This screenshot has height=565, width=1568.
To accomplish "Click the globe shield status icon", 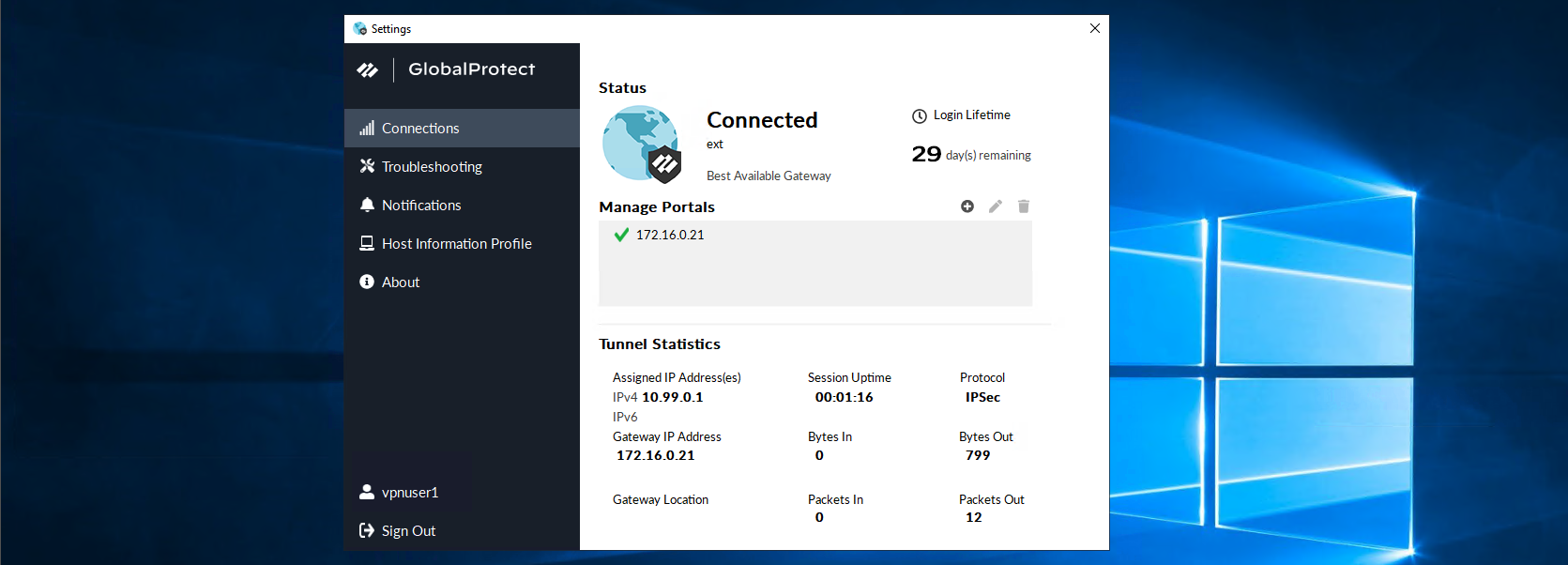I will (642, 144).
